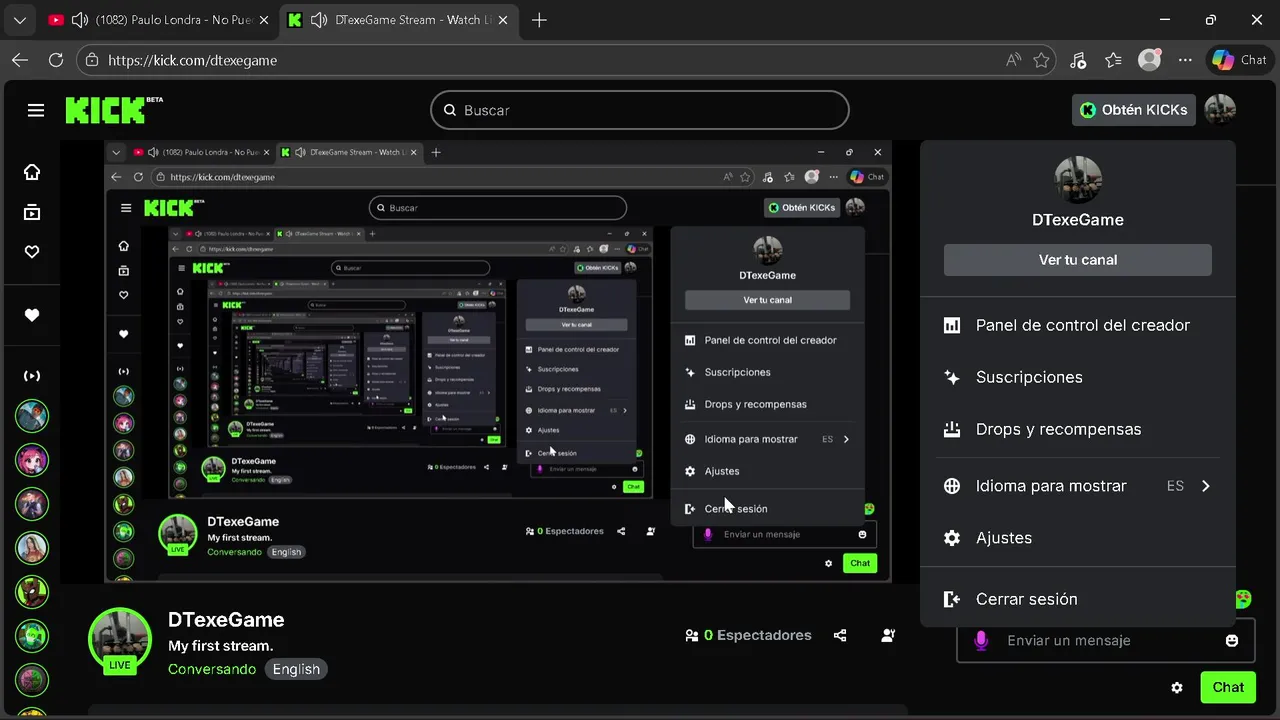Image resolution: width=1280 pixels, height=720 pixels.
Task: Open a new browser tab
Action: pos(539,20)
